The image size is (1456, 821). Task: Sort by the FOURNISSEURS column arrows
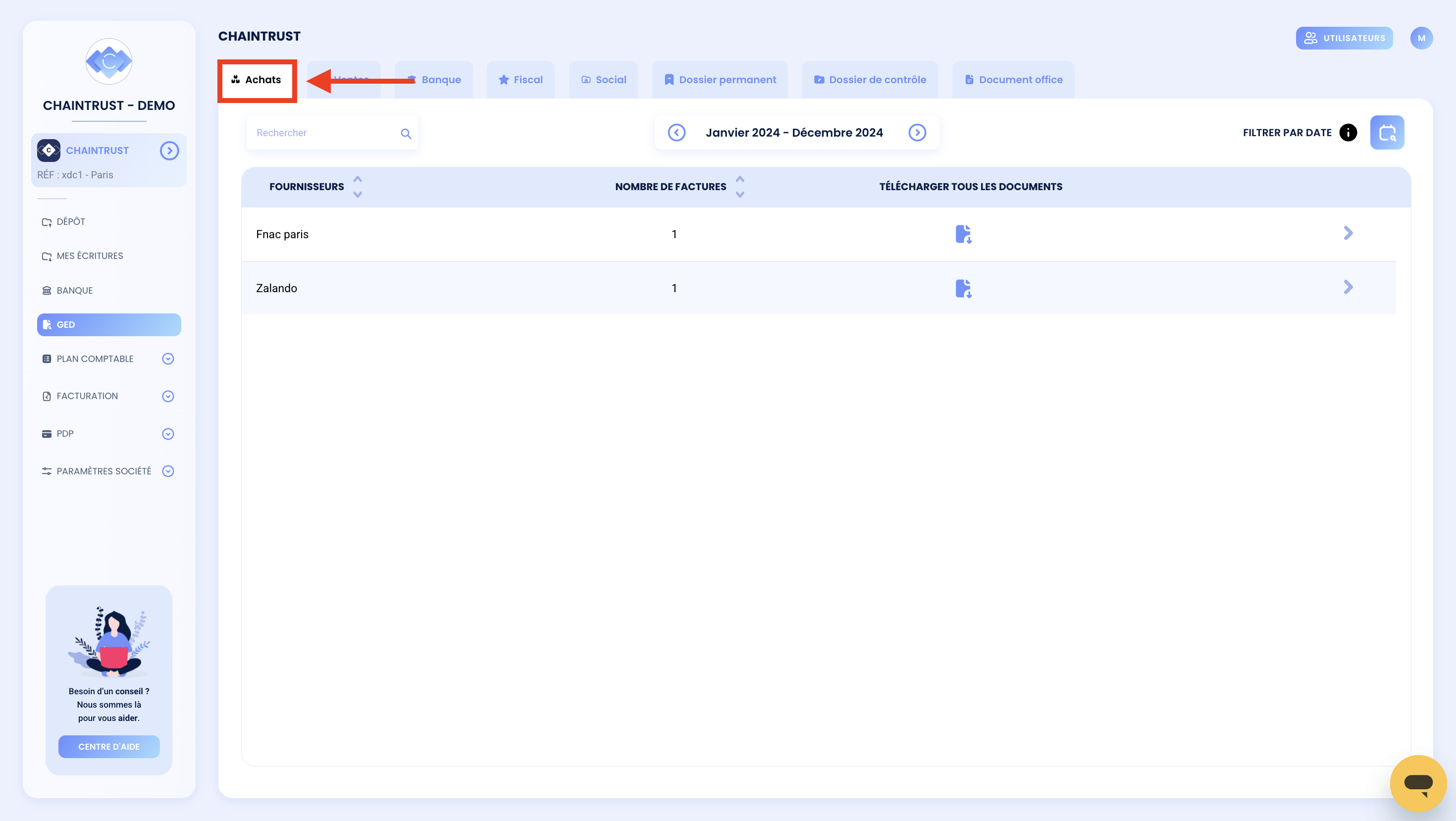(357, 187)
